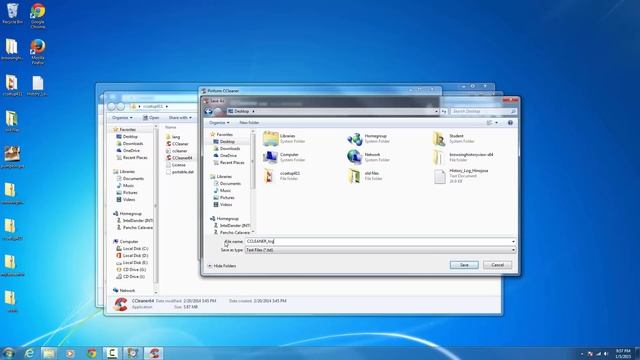Select Downloads in Save As sidebar
Screen dimensions: 640x360
[230, 149]
